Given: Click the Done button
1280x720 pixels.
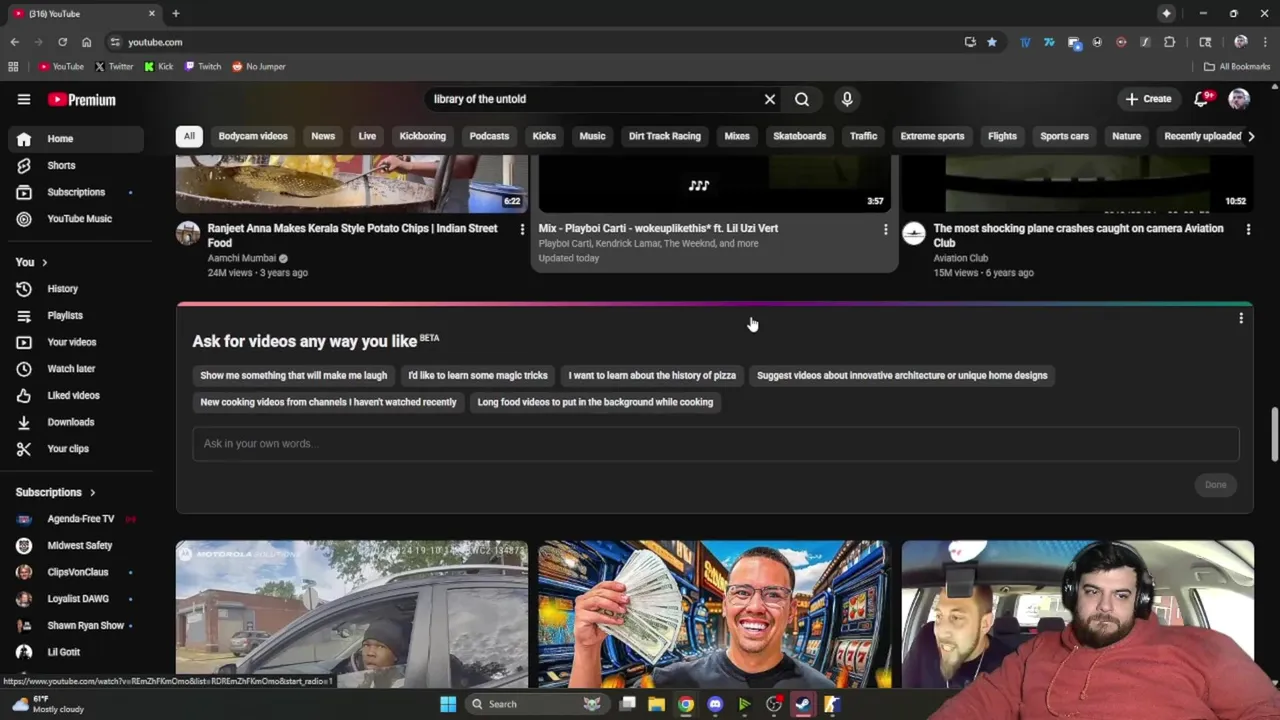Looking at the screenshot, I should point(1215,485).
